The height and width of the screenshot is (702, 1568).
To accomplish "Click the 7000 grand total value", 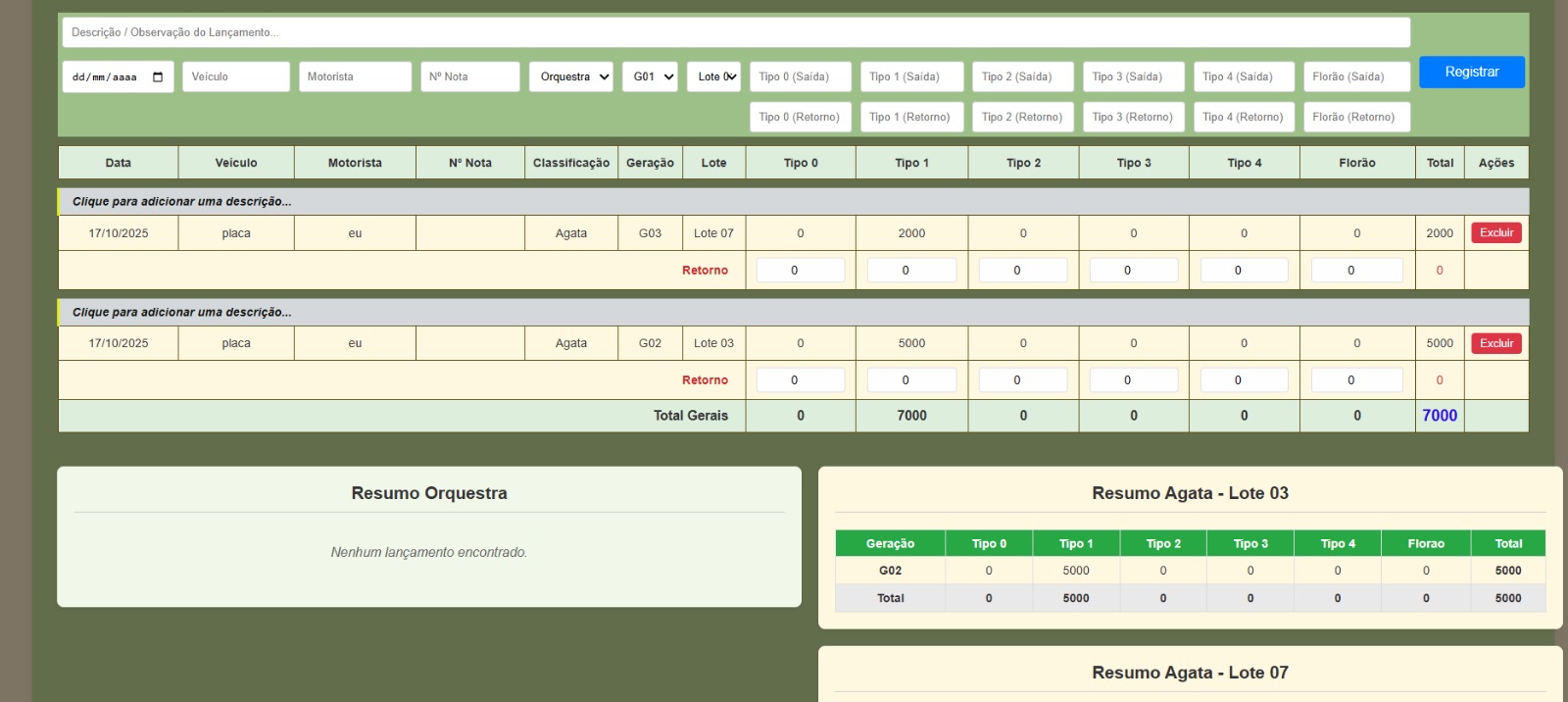I will click(x=1440, y=416).
